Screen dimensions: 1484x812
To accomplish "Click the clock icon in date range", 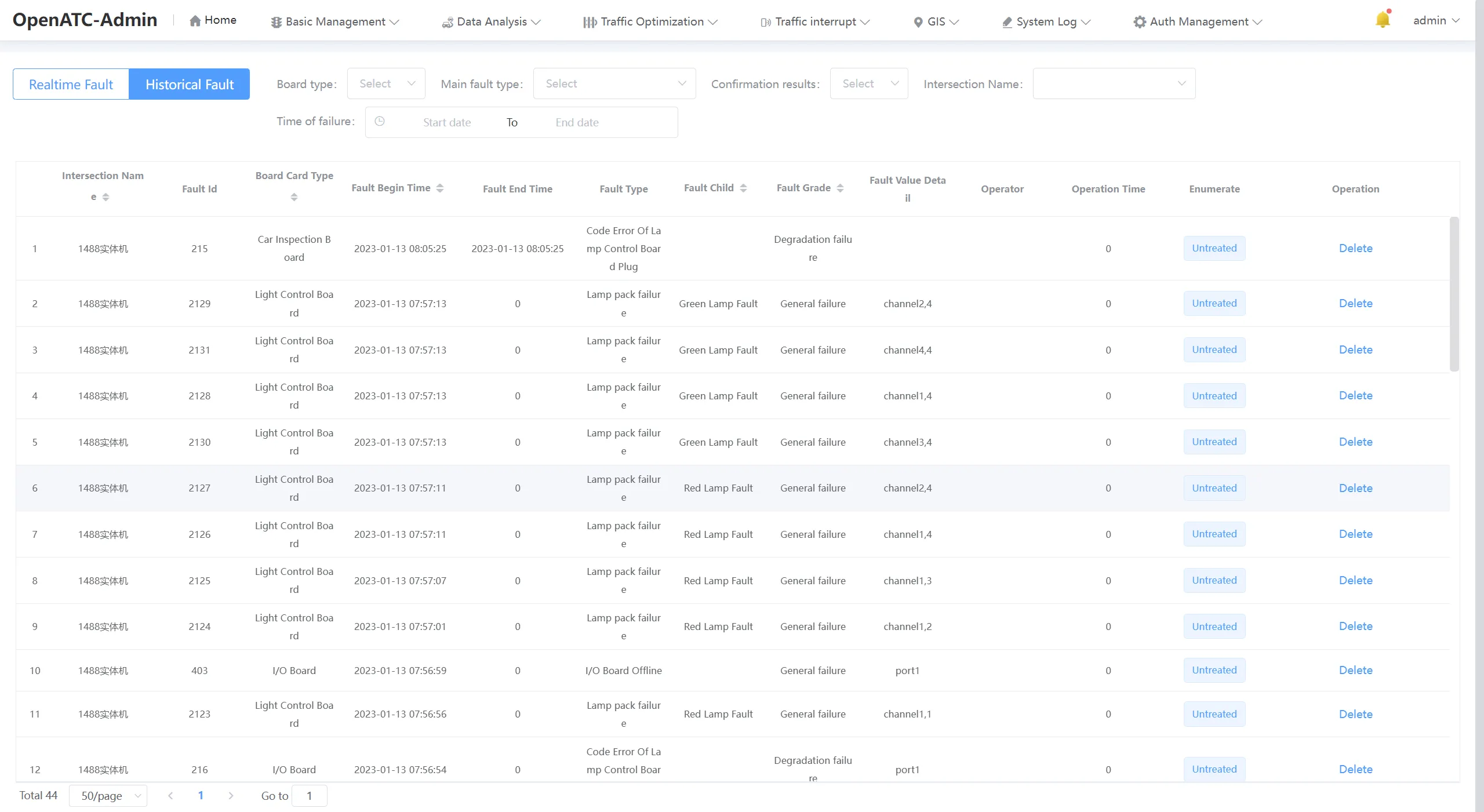I will point(380,121).
